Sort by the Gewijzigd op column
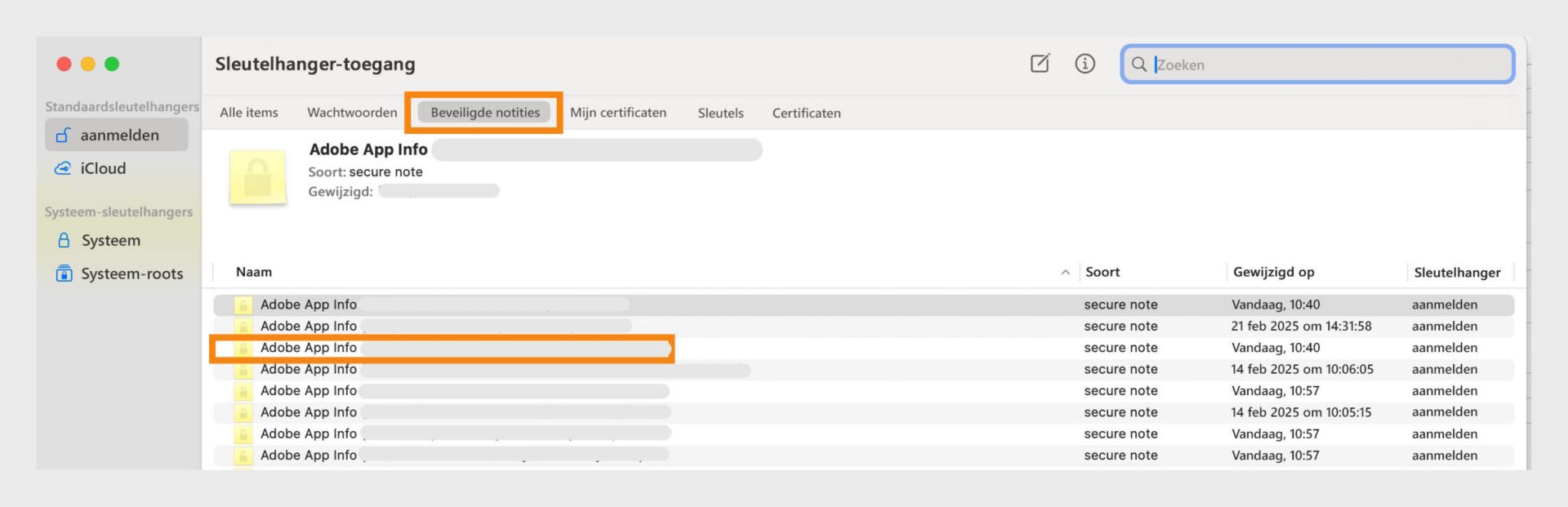The height and width of the screenshot is (507, 1568). coord(1273,272)
